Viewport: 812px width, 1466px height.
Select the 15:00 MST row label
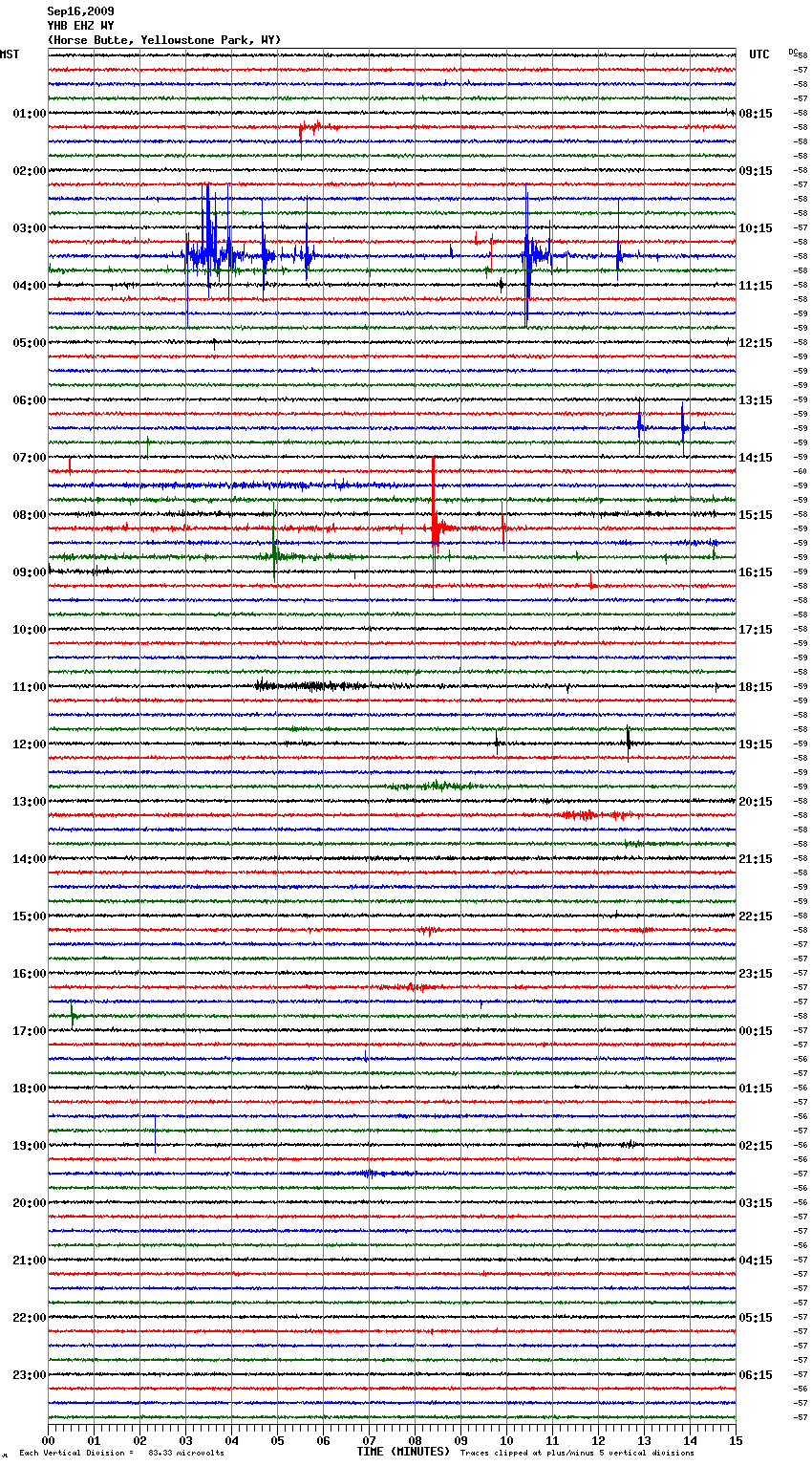(x=29, y=916)
